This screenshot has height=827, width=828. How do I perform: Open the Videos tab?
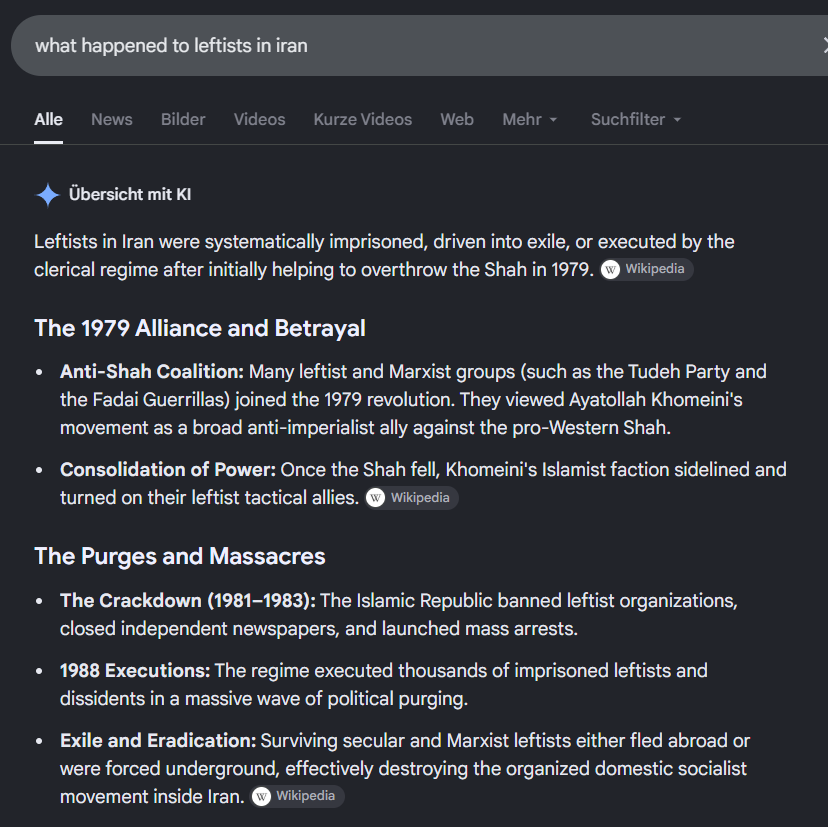point(259,119)
